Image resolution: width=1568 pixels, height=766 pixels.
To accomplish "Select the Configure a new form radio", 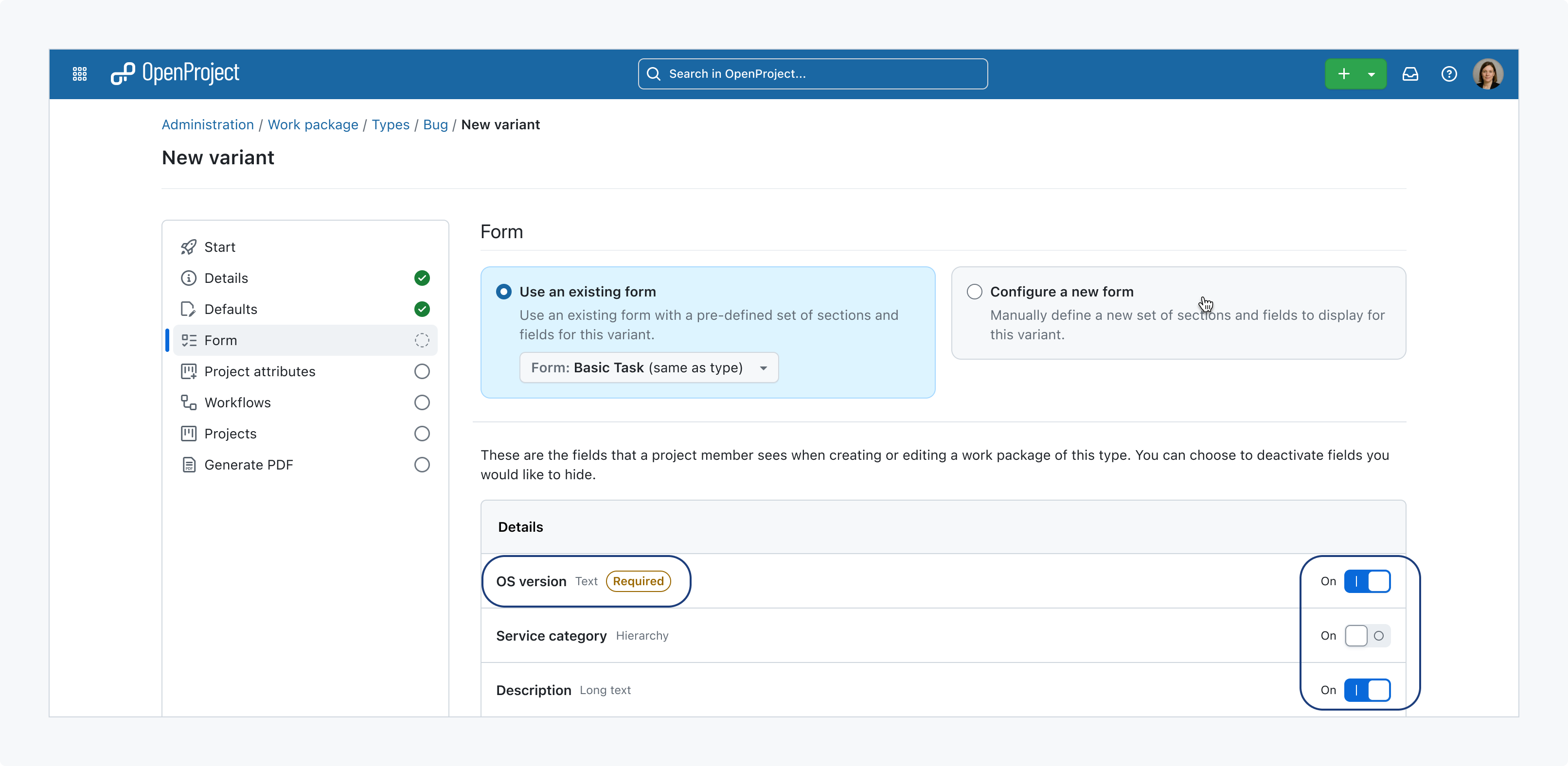I will click(975, 292).
